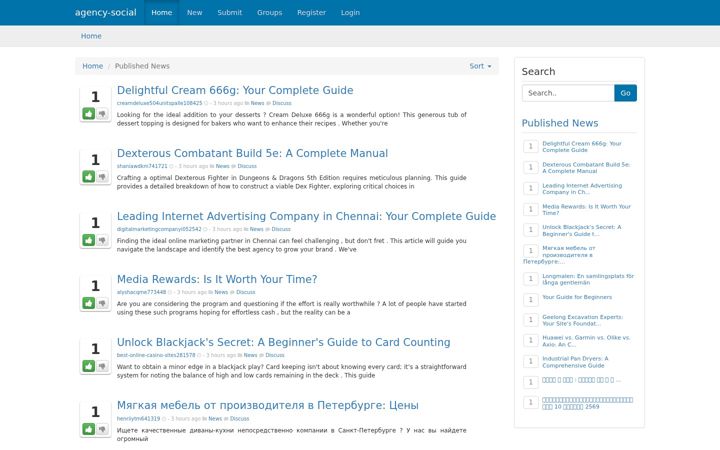
Task: Open sidebar link Industrial Pan Dryers
Action: 575,362
